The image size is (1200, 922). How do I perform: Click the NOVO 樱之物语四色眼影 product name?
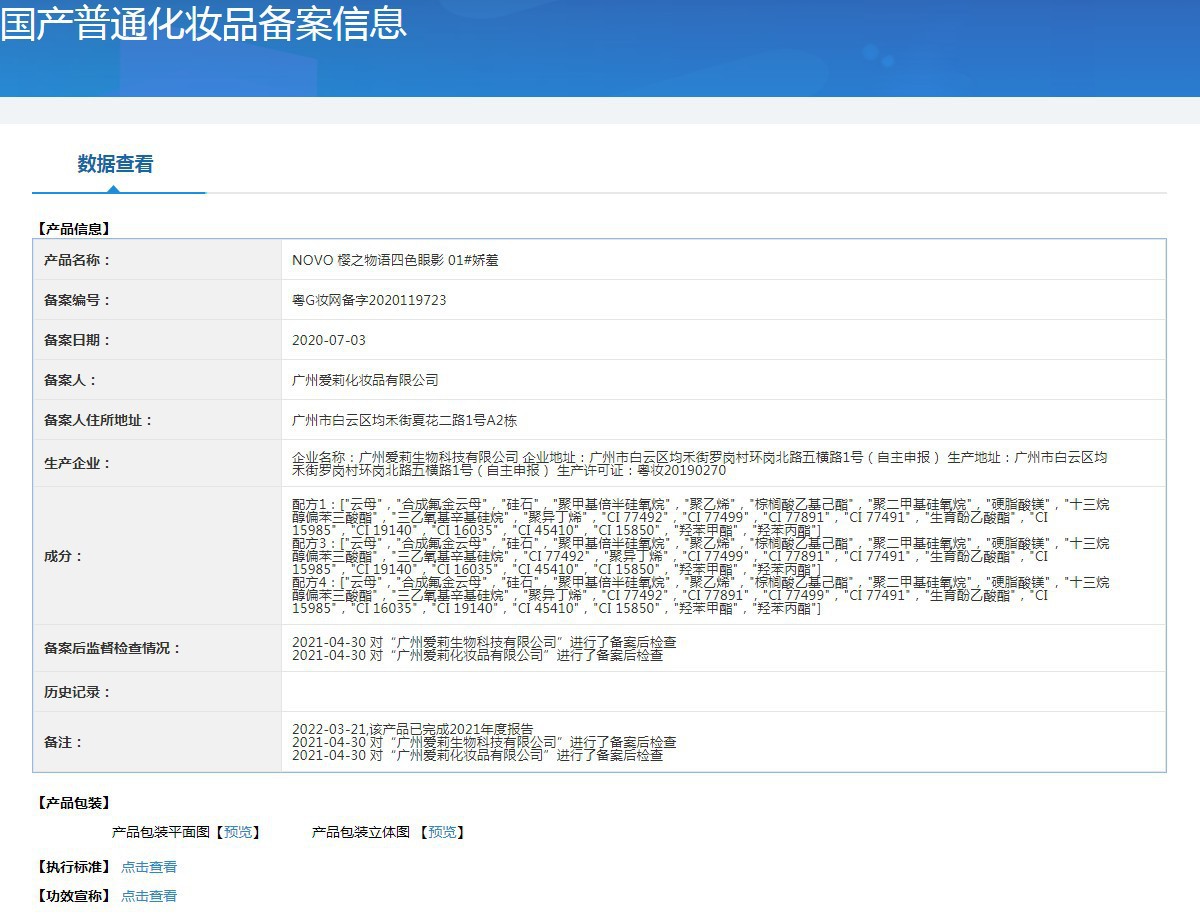tap(395, 260)
